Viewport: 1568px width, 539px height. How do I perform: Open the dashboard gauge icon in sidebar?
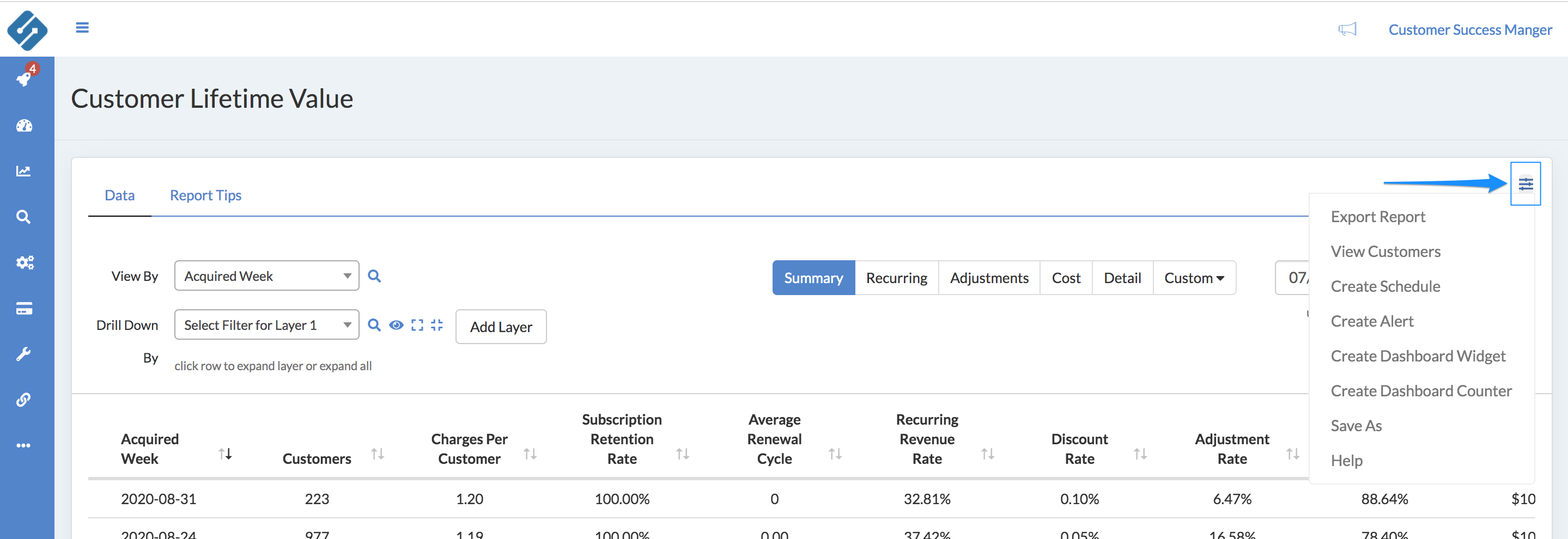(x=25, y=126)
